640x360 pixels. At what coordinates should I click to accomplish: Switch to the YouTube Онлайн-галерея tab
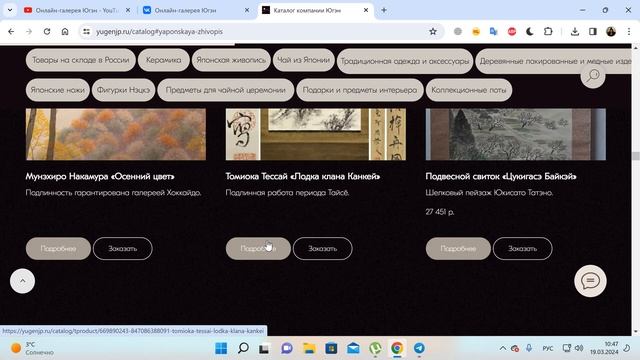coord(78,10)
